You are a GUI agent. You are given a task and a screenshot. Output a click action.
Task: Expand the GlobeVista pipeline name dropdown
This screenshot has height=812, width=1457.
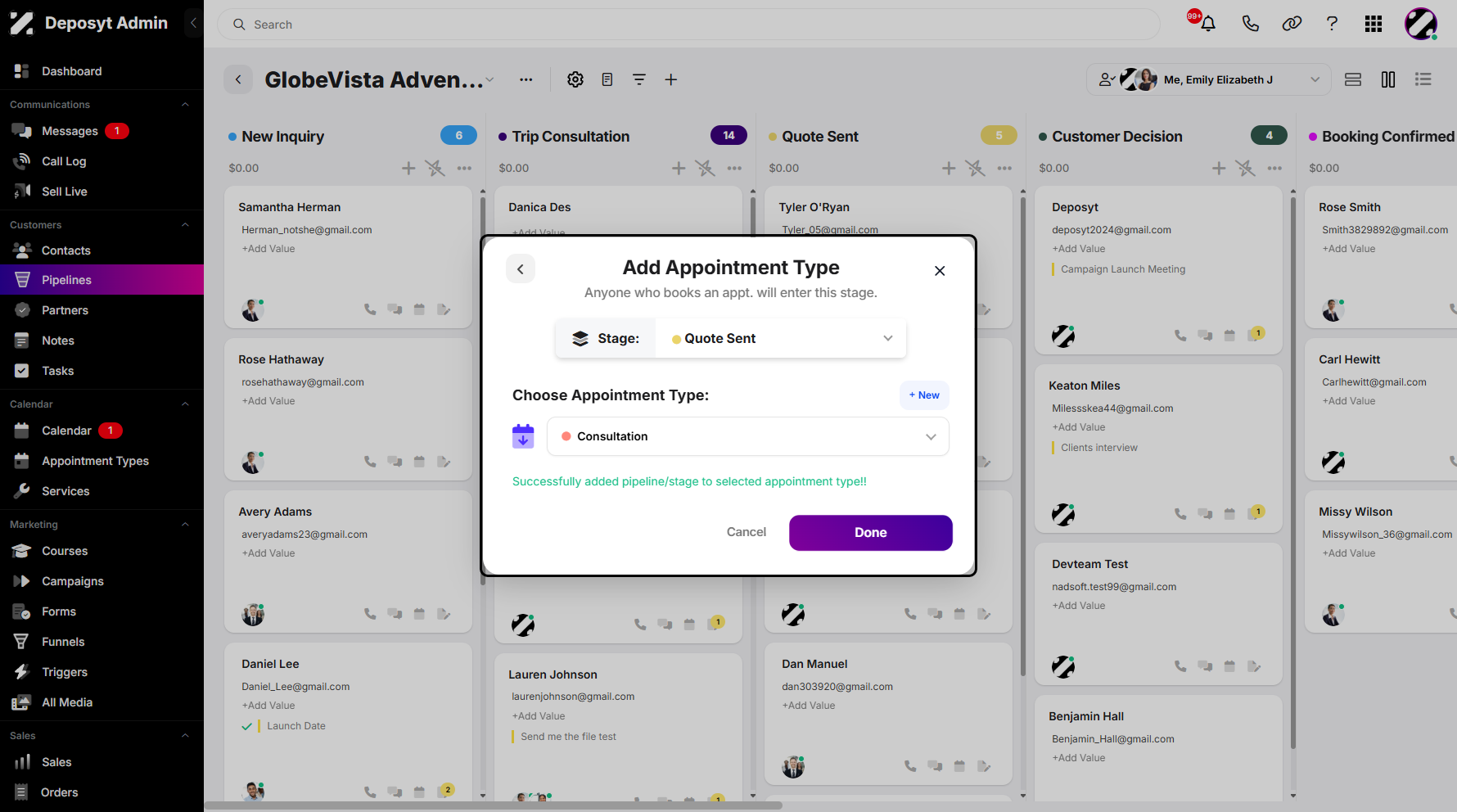(489, 79)
